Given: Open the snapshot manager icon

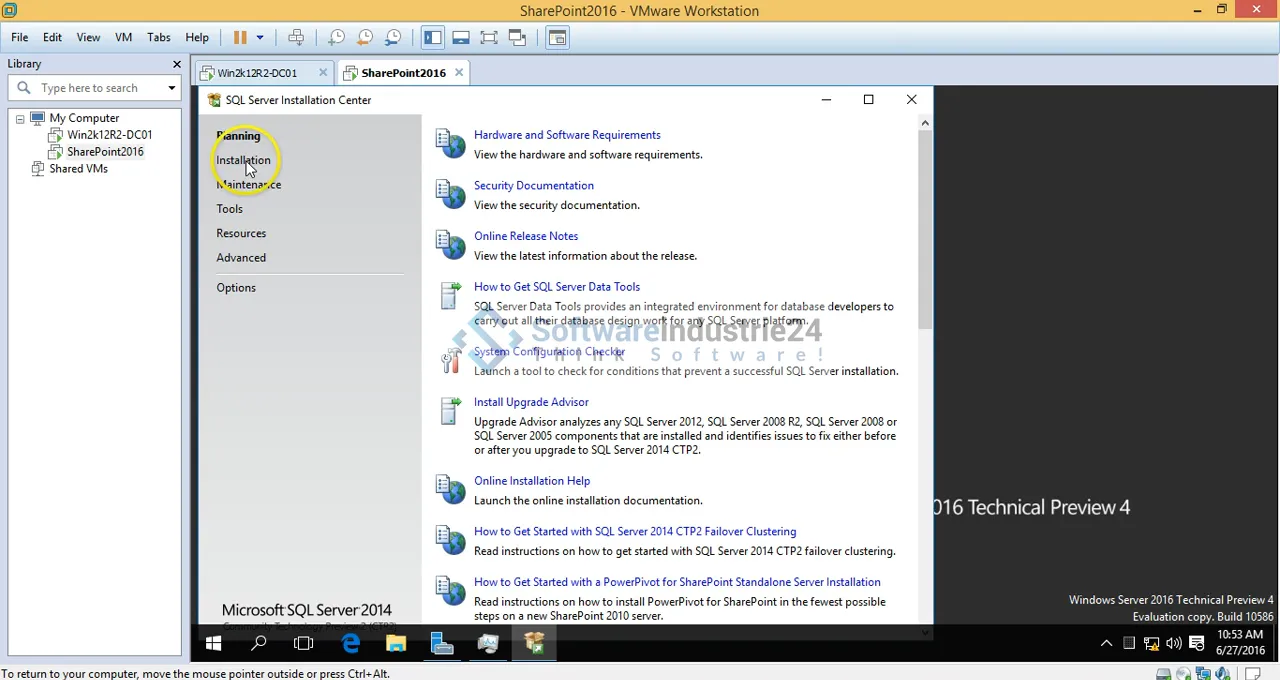Looking at the screenshot, I should [393, 38].
